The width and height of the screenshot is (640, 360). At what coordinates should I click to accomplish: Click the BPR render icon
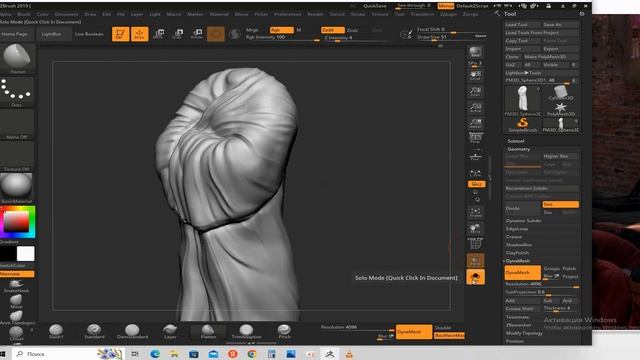click(475, 52)
